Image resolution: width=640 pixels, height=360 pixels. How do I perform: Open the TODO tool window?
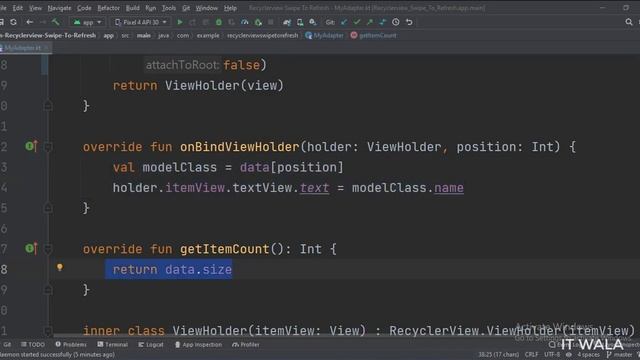pyautogui.click(x=33, y=344)
